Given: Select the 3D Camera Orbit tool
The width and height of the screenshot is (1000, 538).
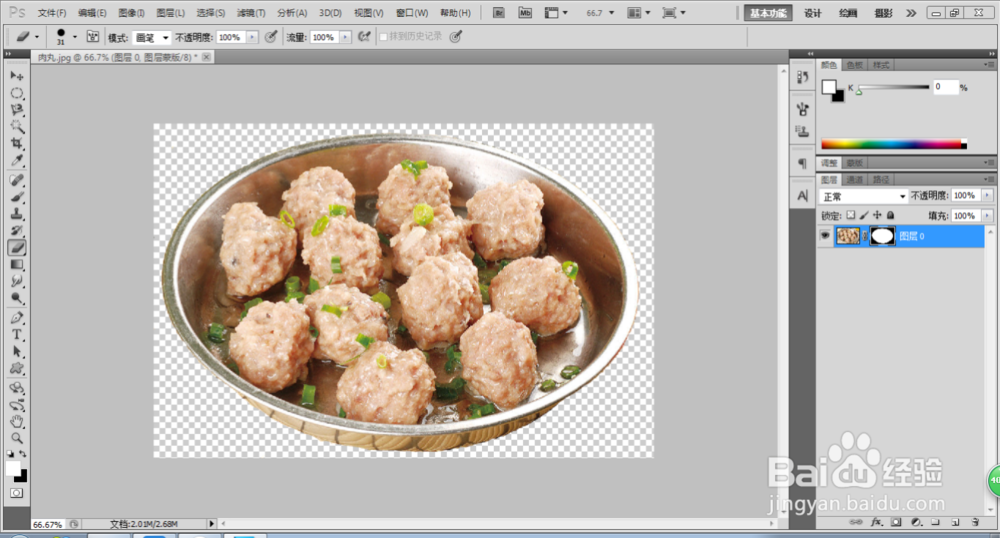Looking at the screenshot, I should pyautogui.click(x=17, y=404).
